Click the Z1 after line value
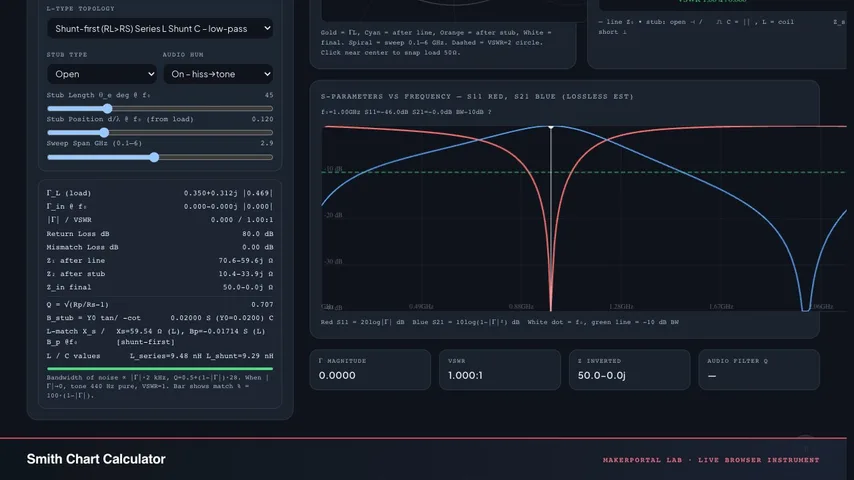This screenshot has height=480, width=854. point(246,260)
